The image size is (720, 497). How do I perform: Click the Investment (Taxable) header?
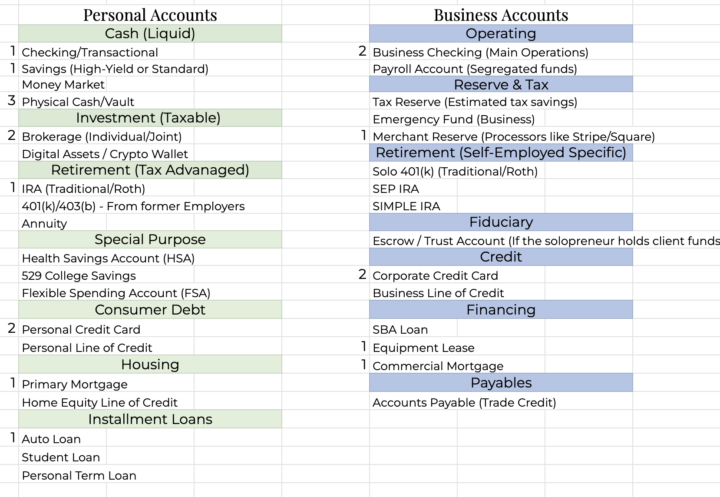[x=150, y=118]
